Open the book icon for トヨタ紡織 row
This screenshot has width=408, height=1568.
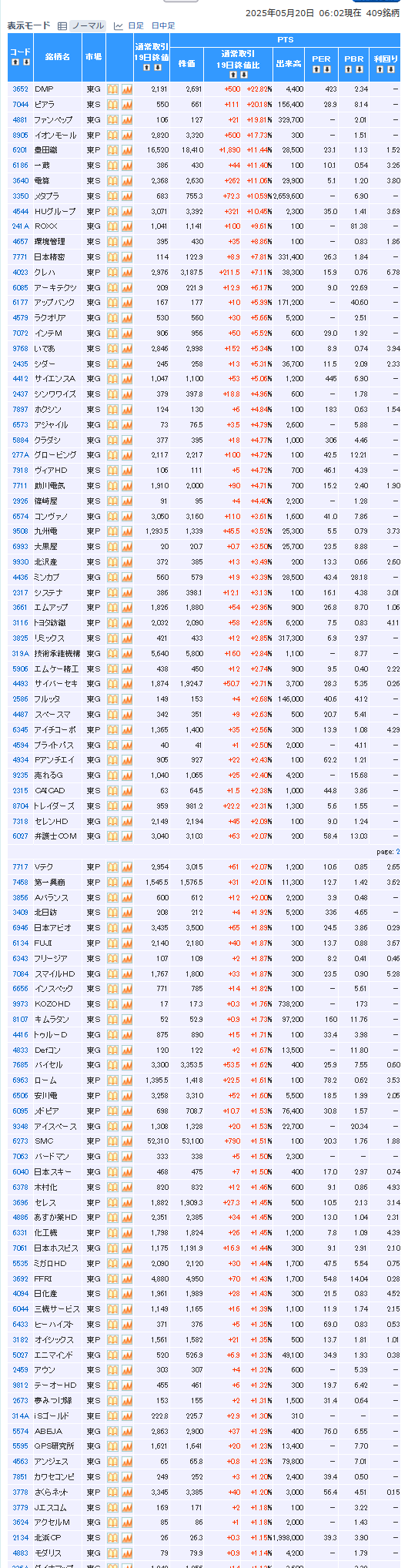pos(112,622)
